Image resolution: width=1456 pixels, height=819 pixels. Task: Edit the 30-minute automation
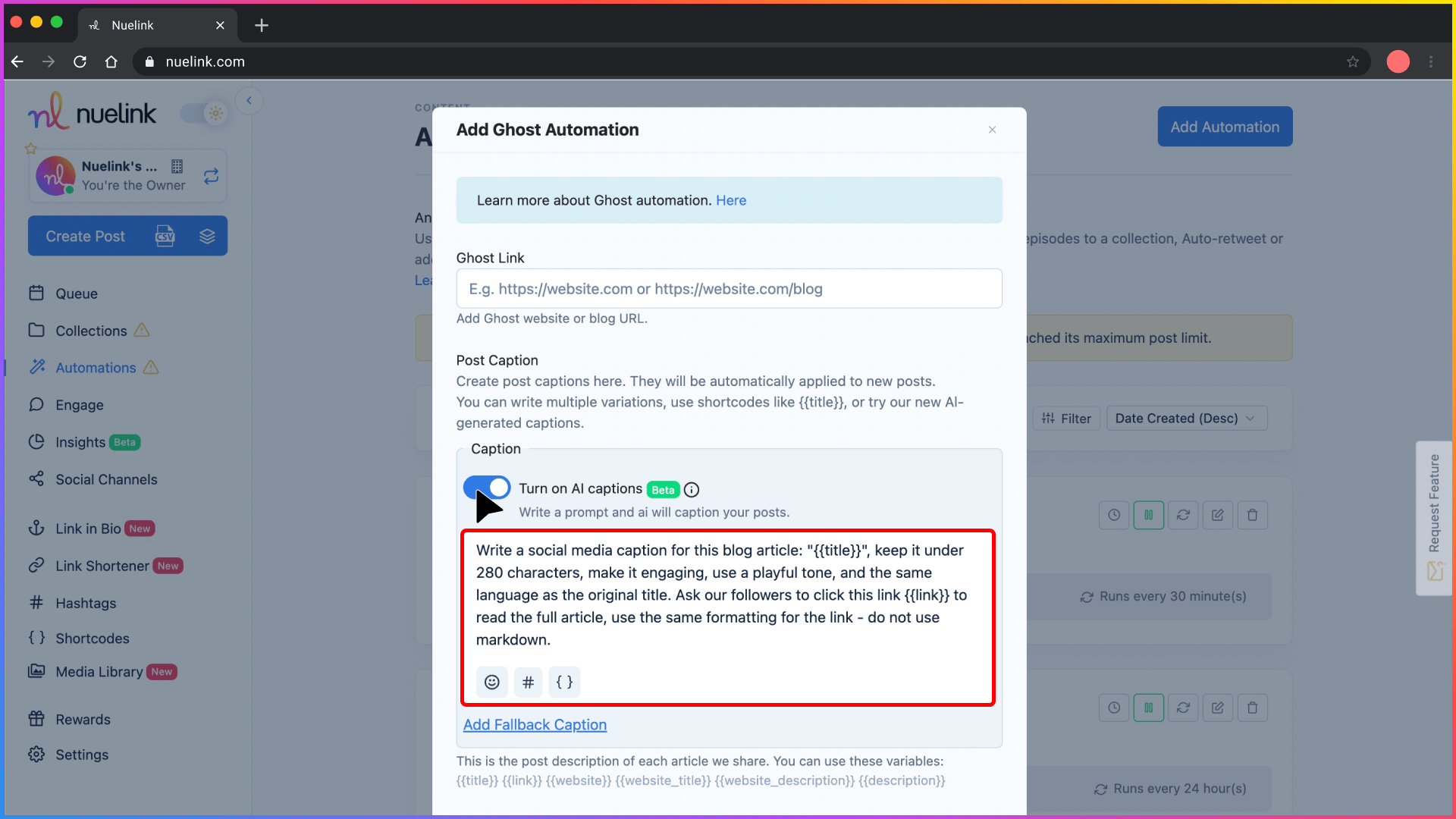click(1217, 515)
